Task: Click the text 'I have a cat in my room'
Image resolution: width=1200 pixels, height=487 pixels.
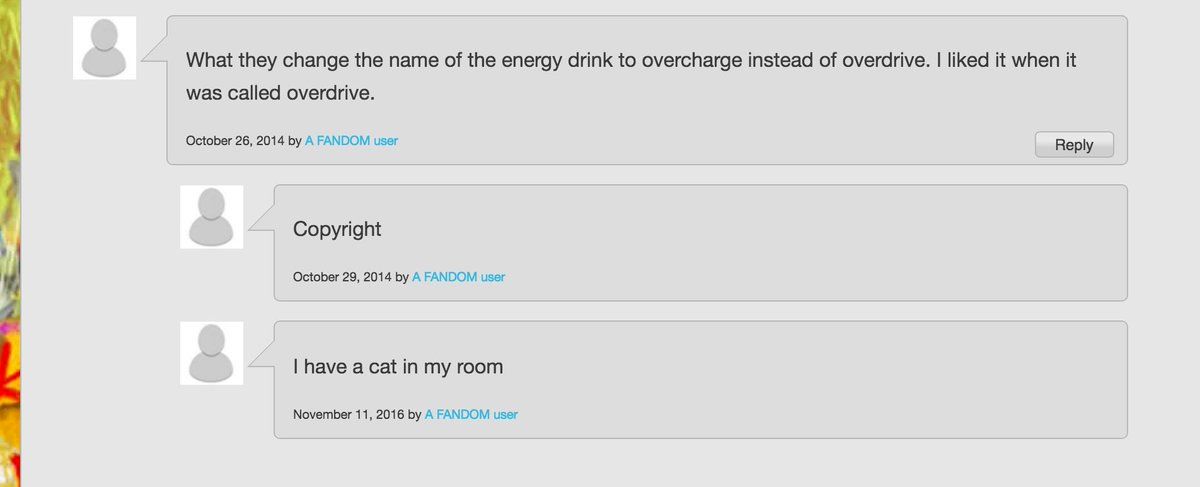Action: 398,367
